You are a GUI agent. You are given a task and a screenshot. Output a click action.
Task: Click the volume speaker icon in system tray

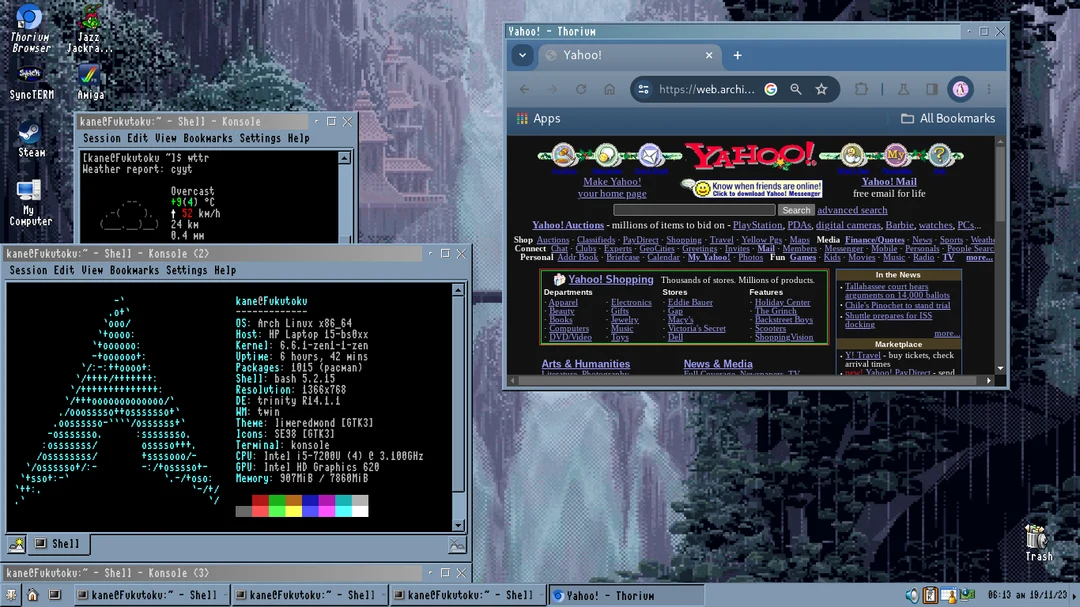click(912, 595)
